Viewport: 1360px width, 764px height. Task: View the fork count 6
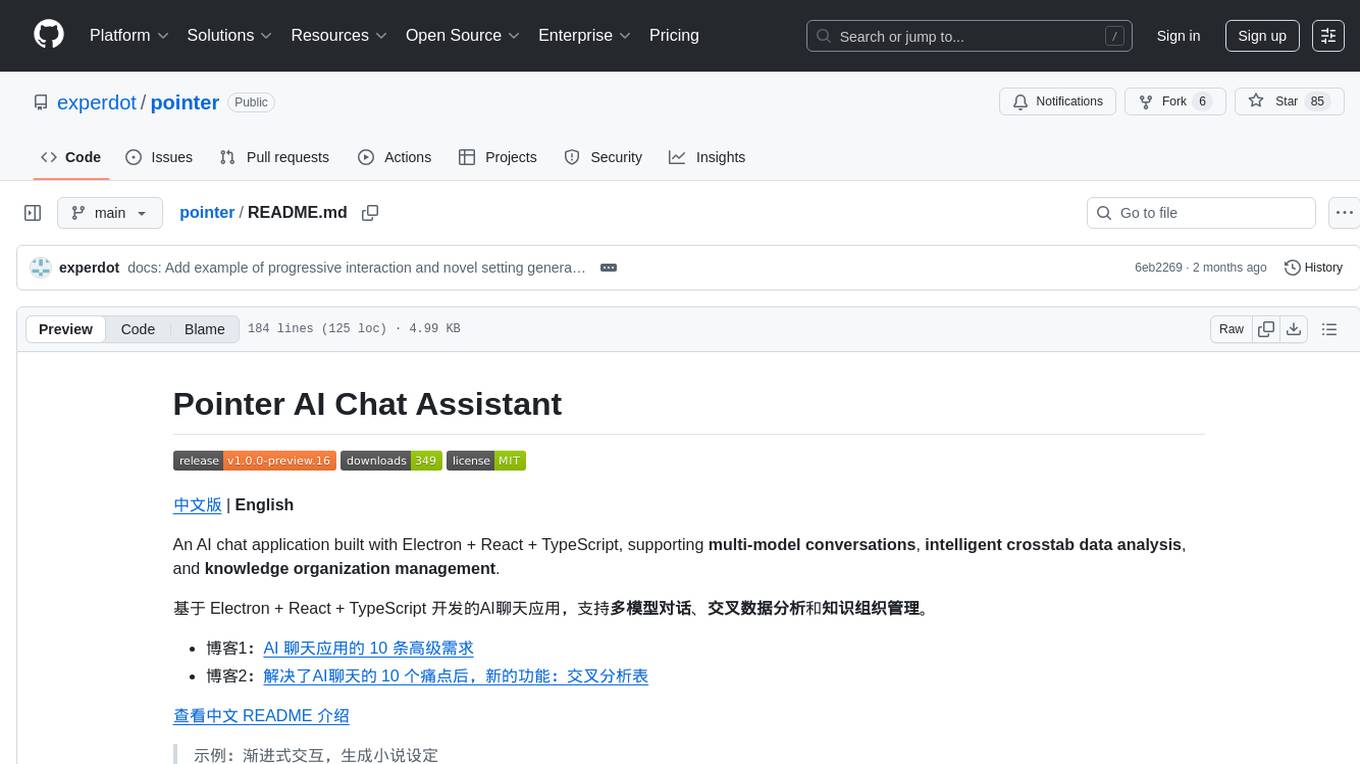tap(1202, 101)
